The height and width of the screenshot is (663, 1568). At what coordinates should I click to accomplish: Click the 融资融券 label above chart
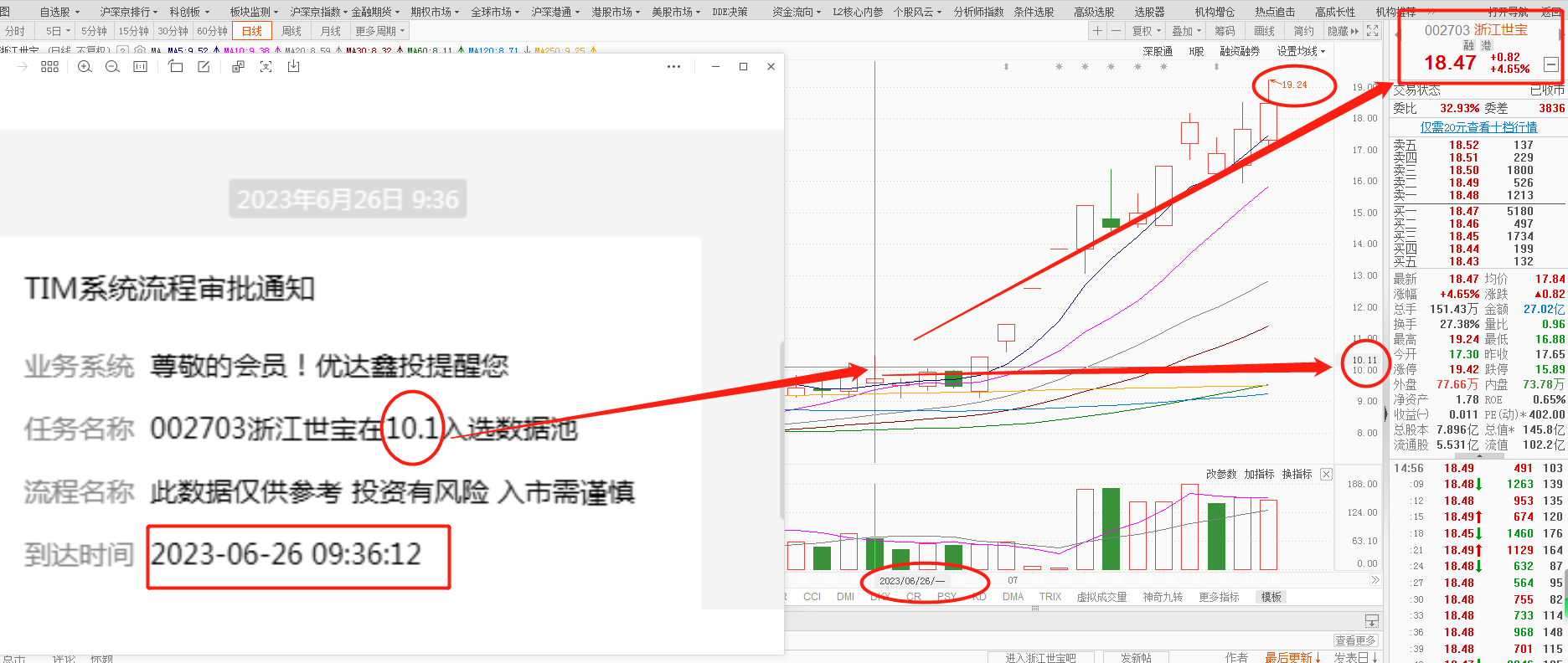[x=1240, y=51]
